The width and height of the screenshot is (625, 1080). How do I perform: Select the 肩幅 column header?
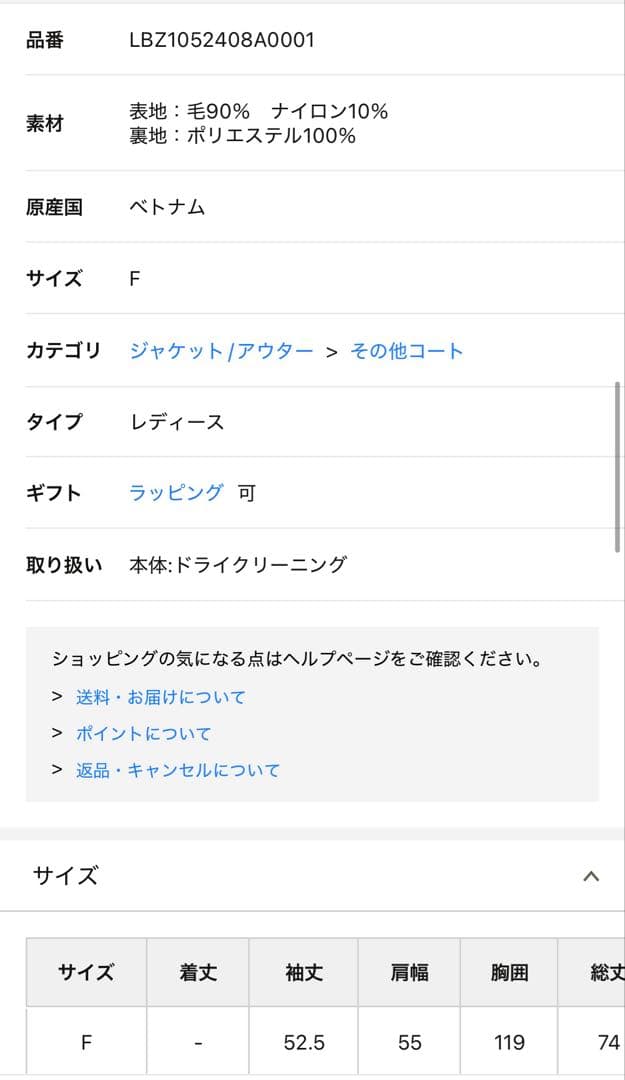[x=410, y=972]
